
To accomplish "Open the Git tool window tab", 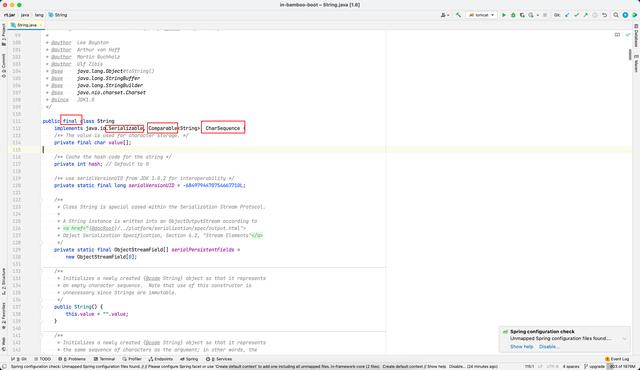I will point(19,359).
